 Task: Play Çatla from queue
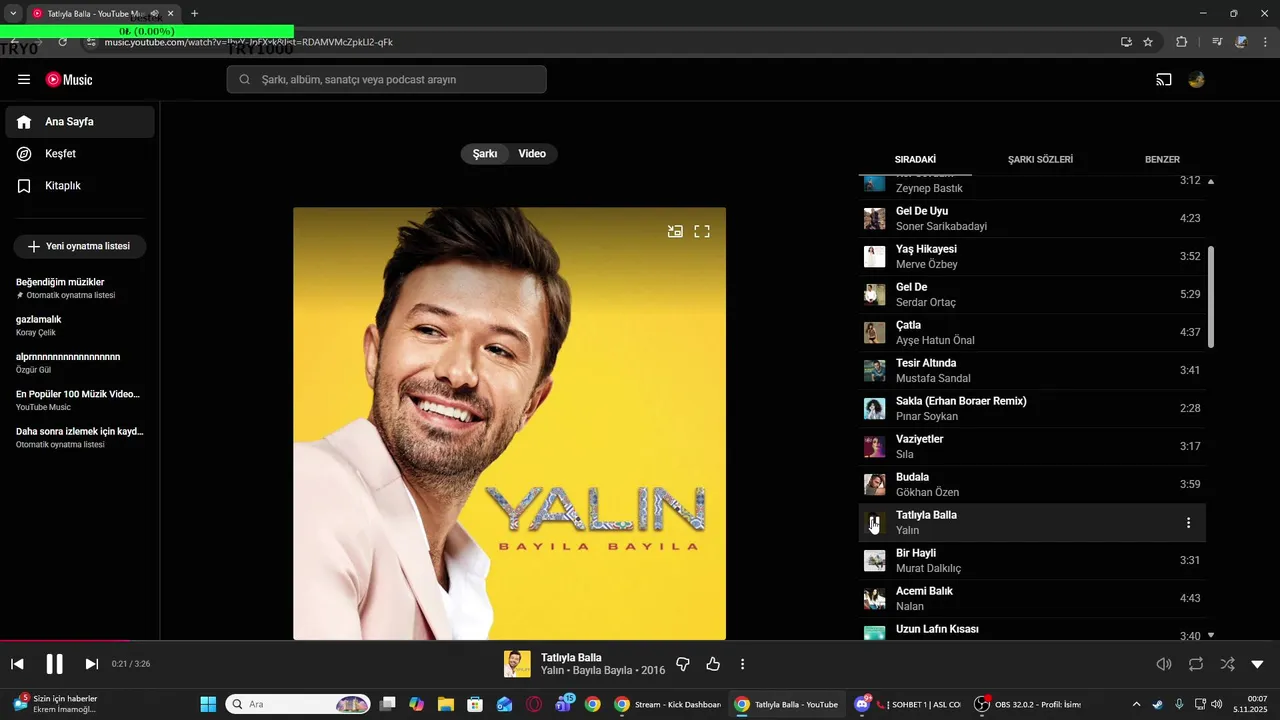tap(1032, 332)
